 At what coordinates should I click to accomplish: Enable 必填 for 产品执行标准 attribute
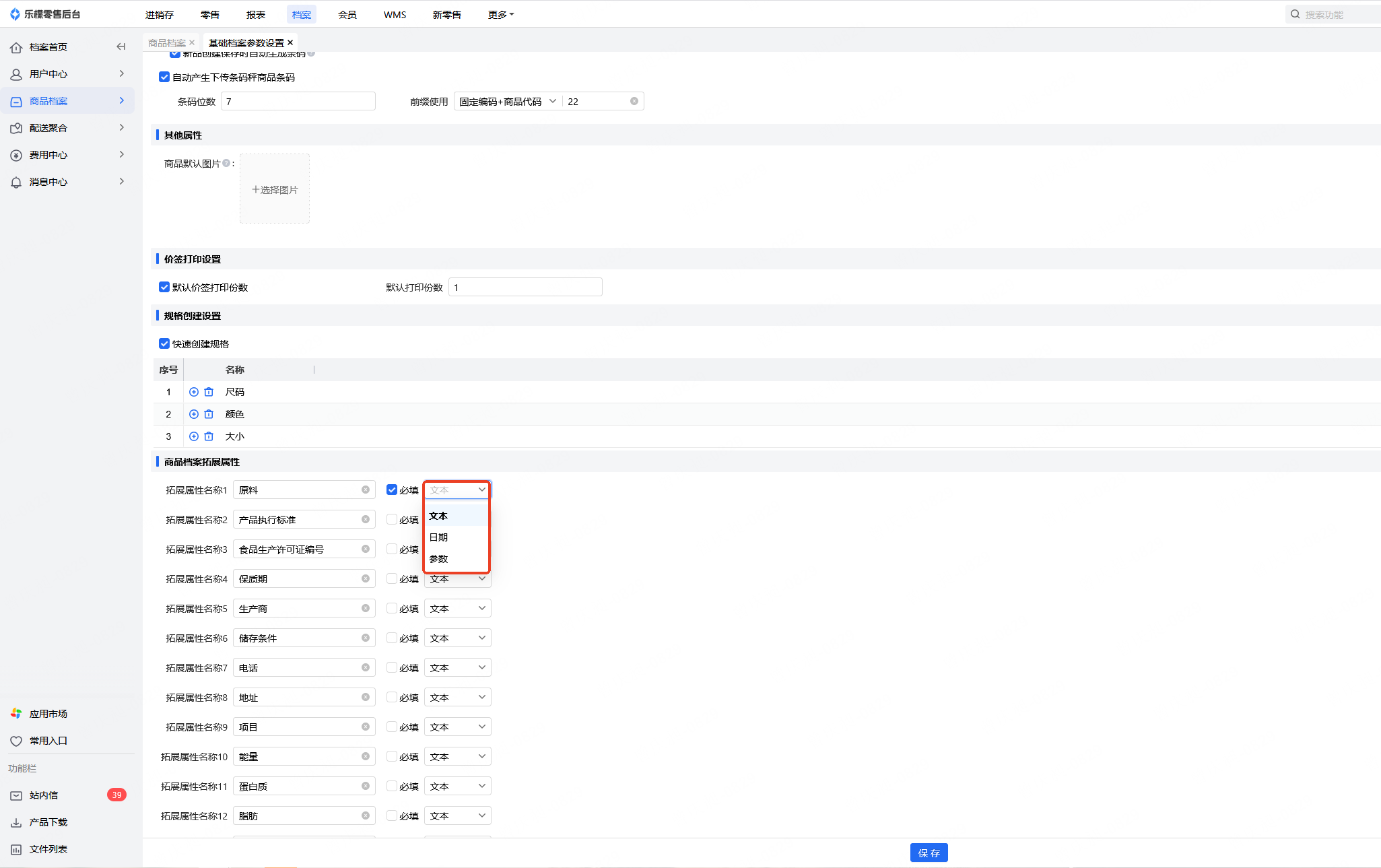pos(392,520)
